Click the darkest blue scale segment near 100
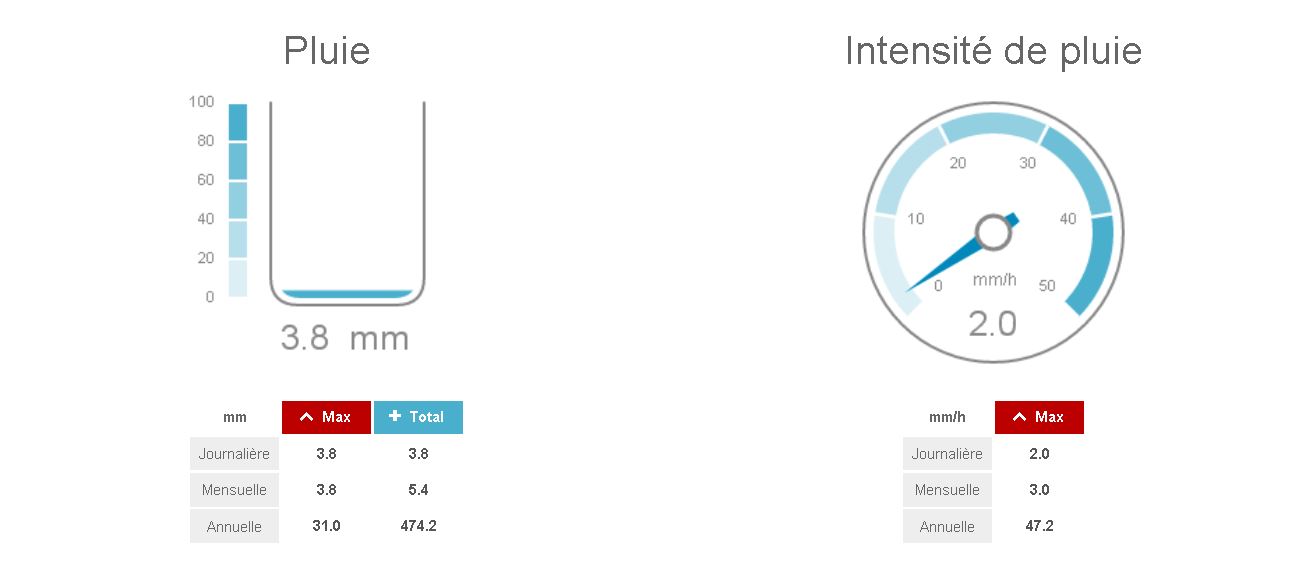1304x582 pixels. 237,122
